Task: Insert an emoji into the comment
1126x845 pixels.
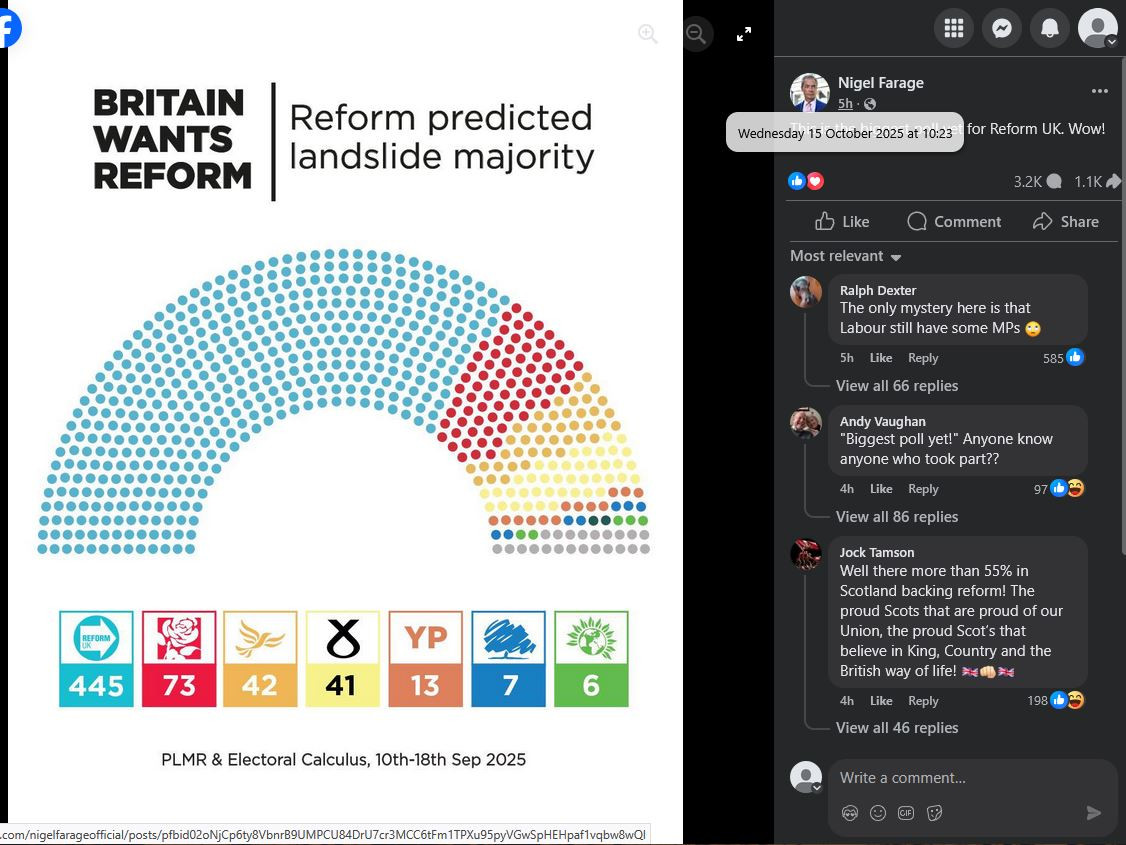Action: point(878,813)
